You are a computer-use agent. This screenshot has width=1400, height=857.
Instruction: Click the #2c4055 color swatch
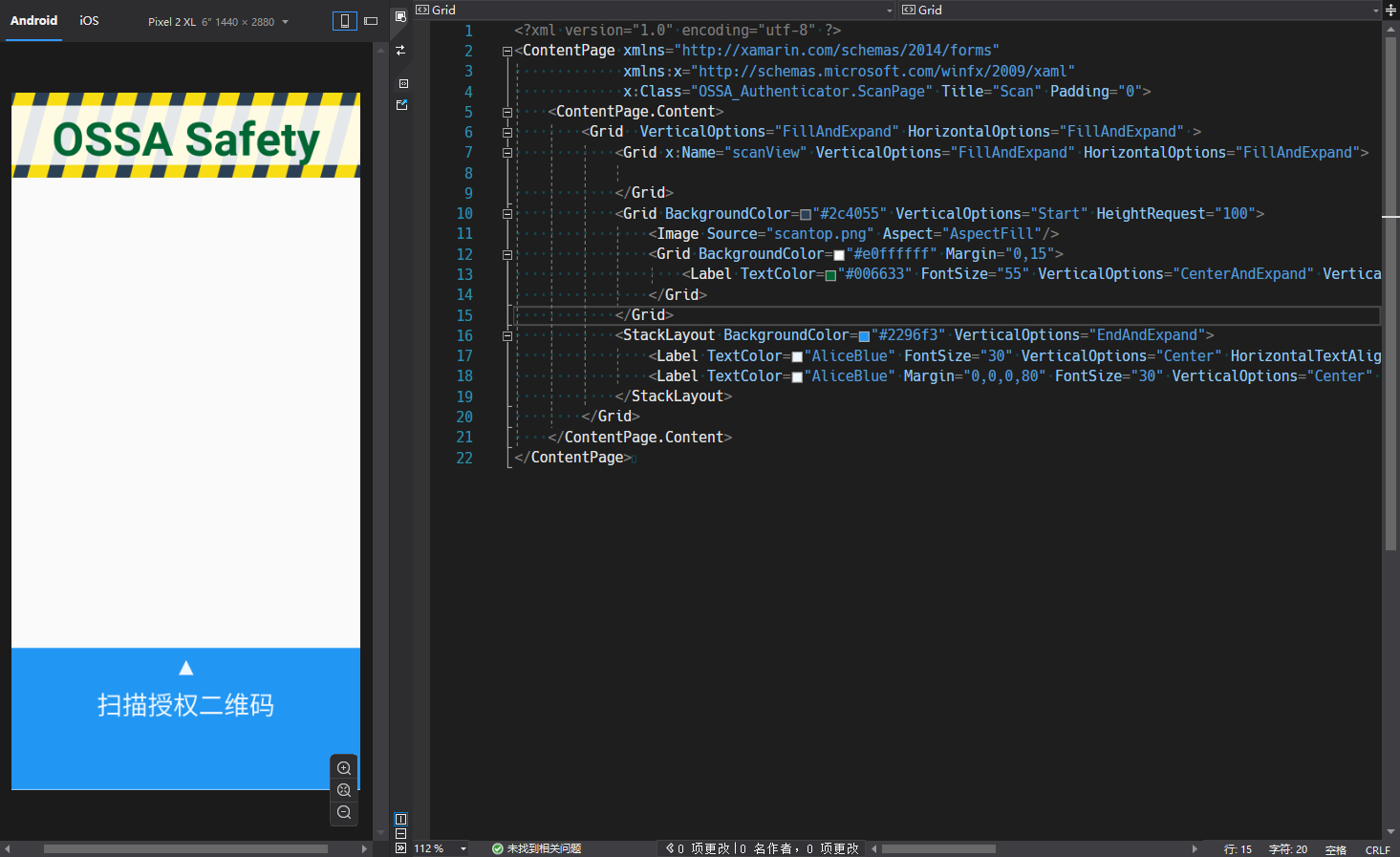pos(806,215)
